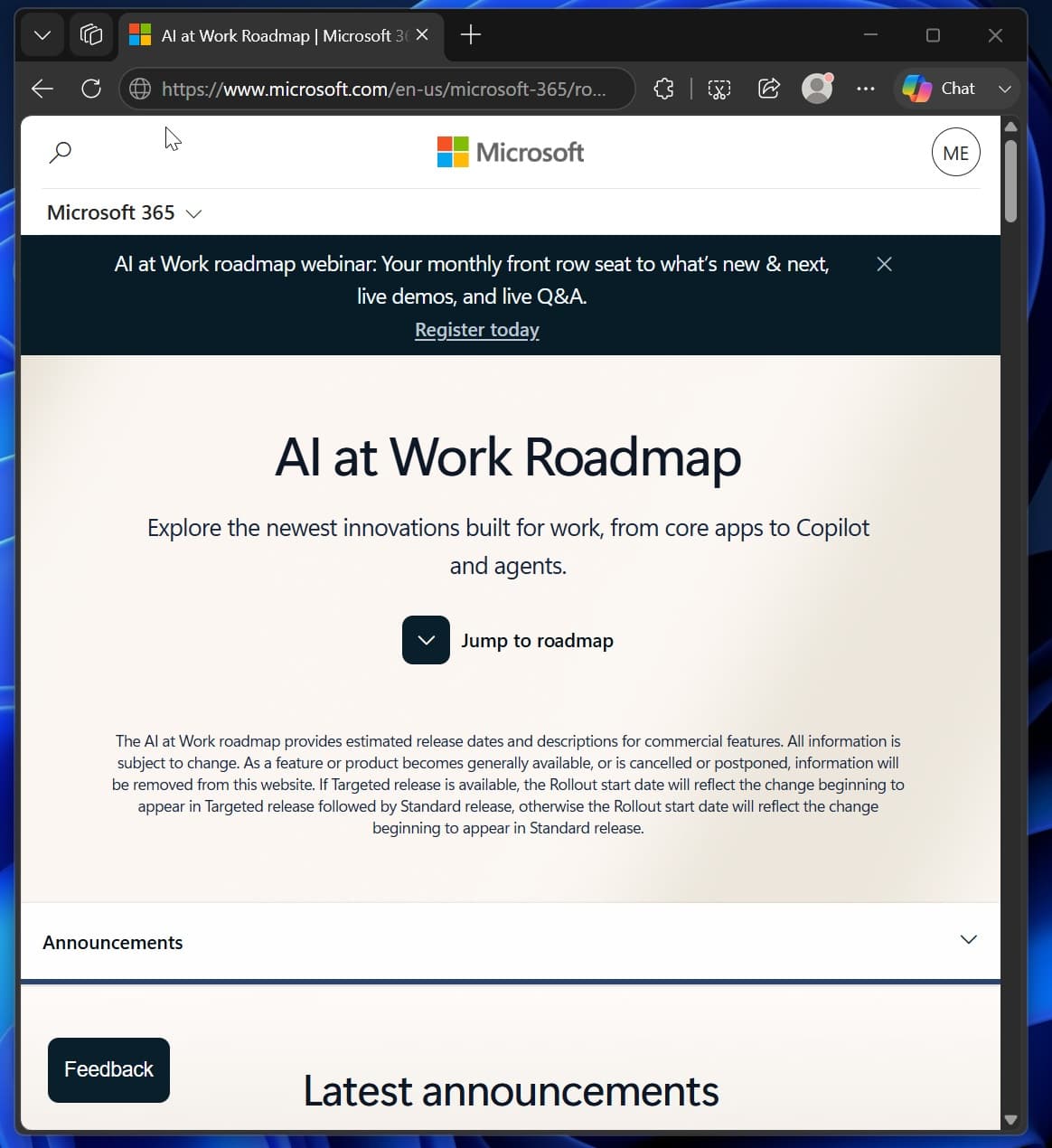
Task: Go to Microsoft homepage via logo
Action: 511,152
